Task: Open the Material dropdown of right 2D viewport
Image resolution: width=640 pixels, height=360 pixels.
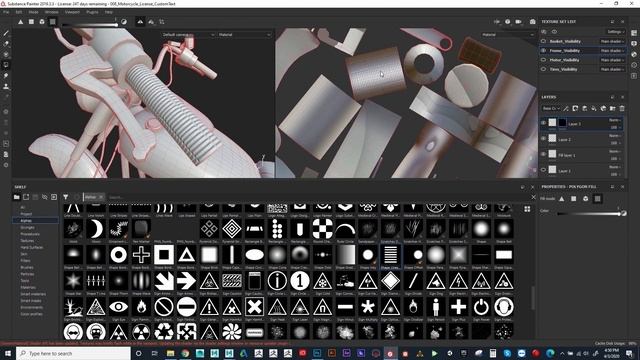Action: tap(507, 35)
